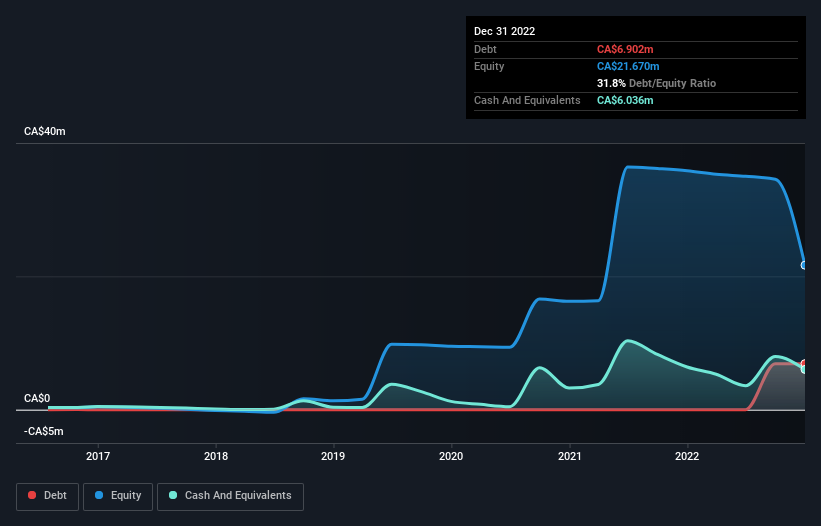
Task: Select the teal Cash endpoint marker
Action: pyautogui.click(x=804, y=370)
